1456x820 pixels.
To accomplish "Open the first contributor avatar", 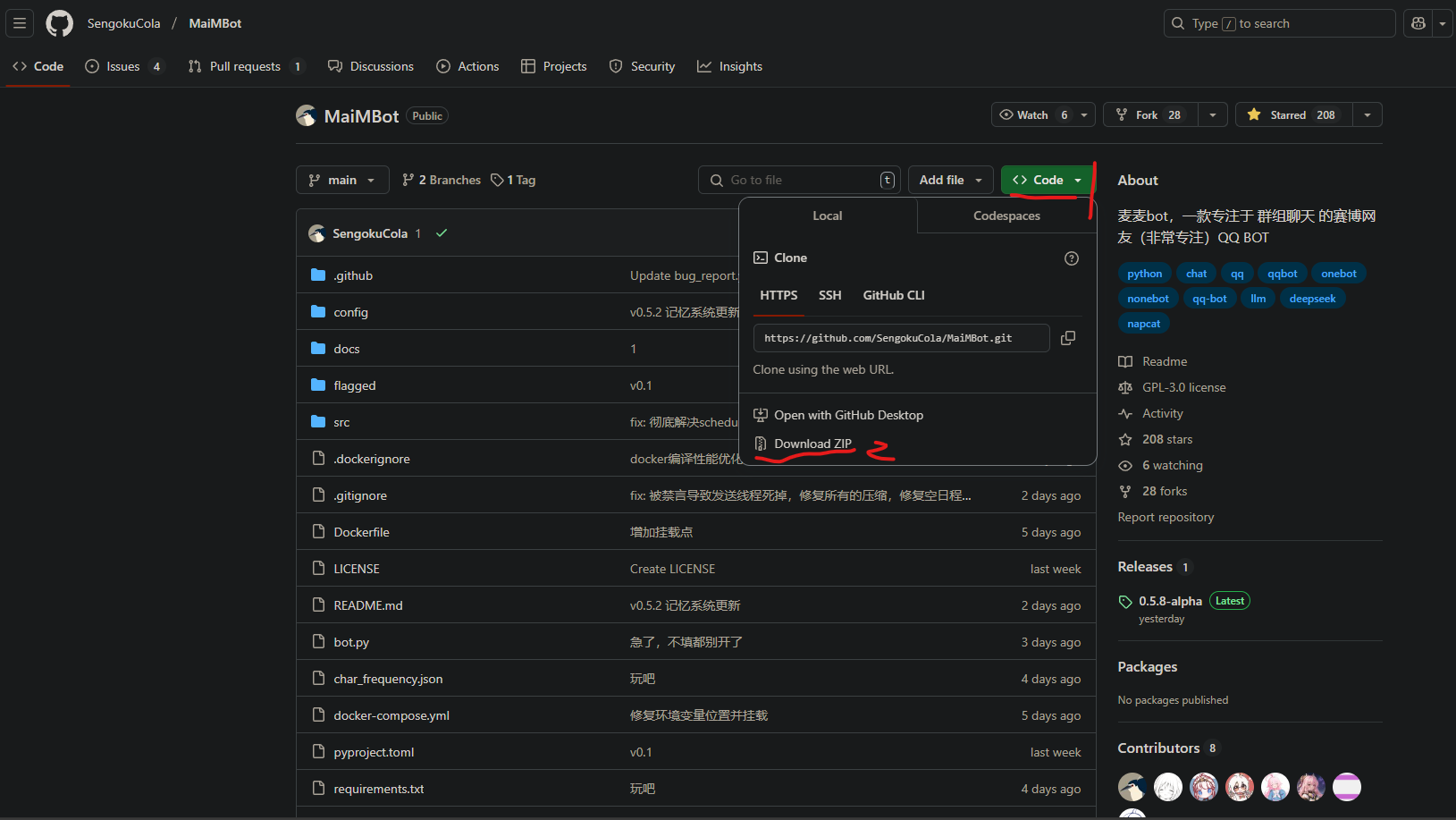I will coord(1132,787).
